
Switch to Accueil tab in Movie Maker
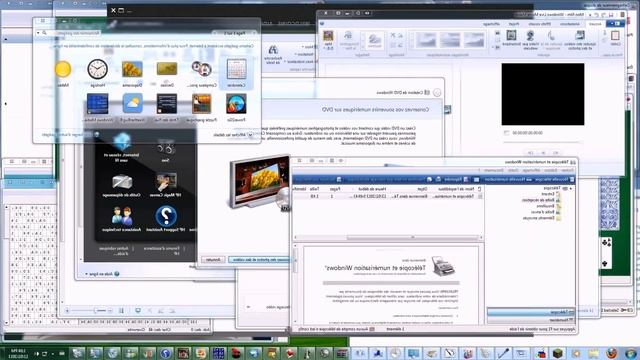click(595, 24)
